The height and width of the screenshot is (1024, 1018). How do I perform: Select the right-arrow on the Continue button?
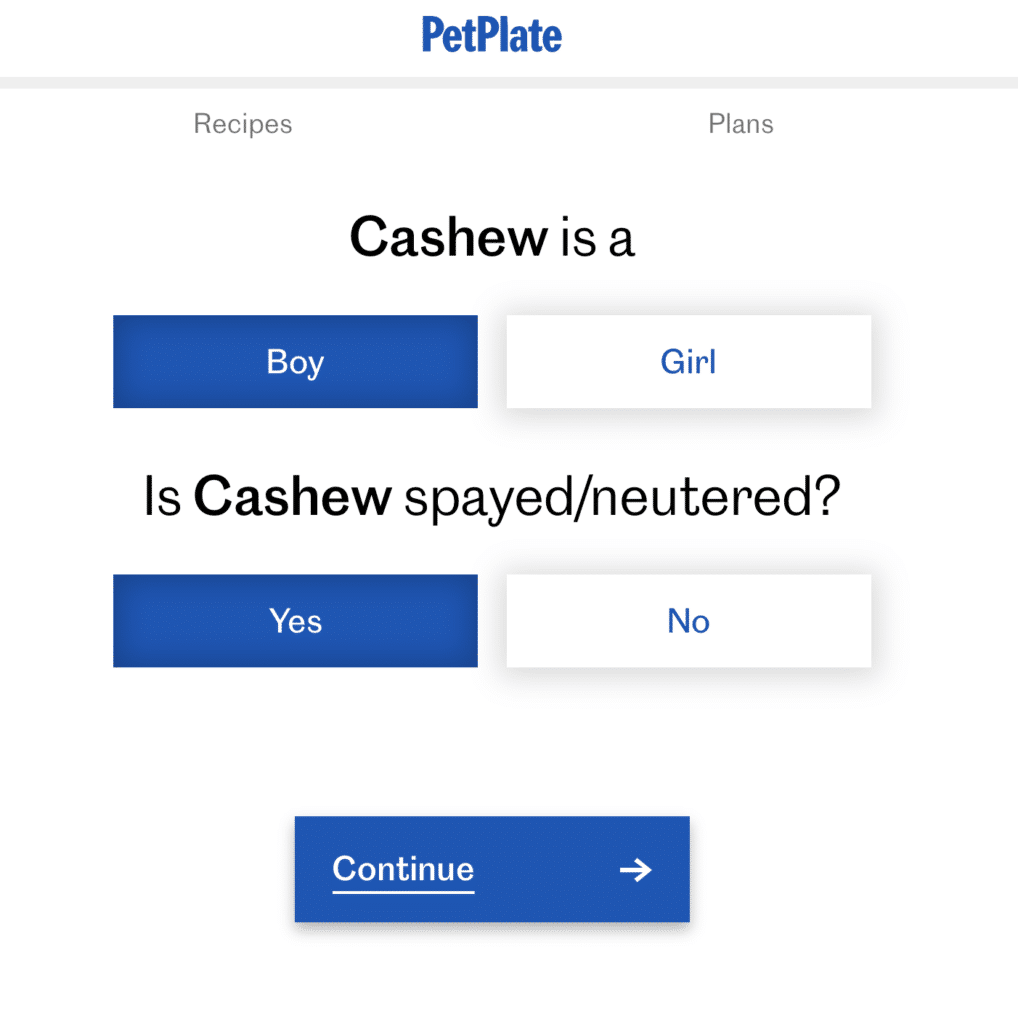[635, 870]
